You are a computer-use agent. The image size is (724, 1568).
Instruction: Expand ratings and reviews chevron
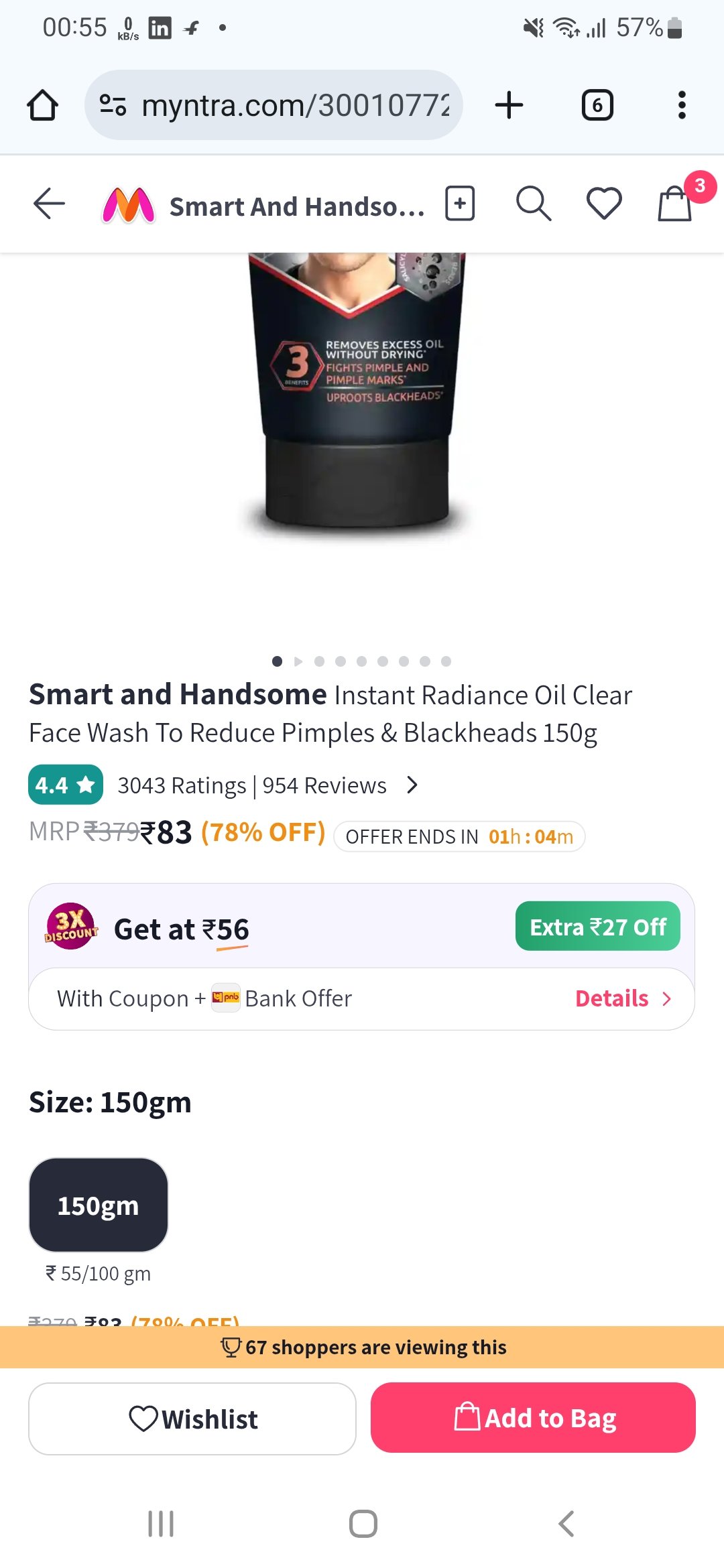click(x=412, y=785)
